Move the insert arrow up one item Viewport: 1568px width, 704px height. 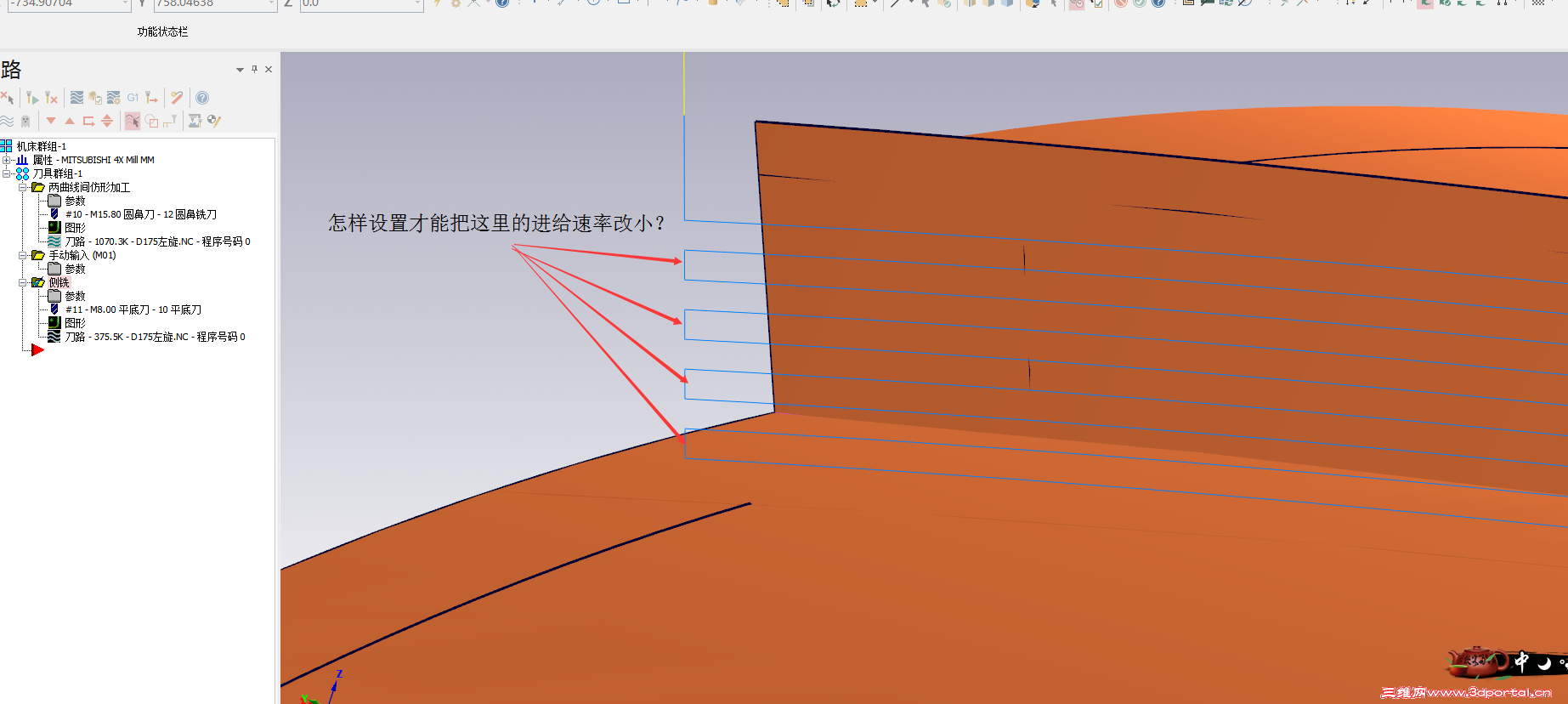[70, 121]
